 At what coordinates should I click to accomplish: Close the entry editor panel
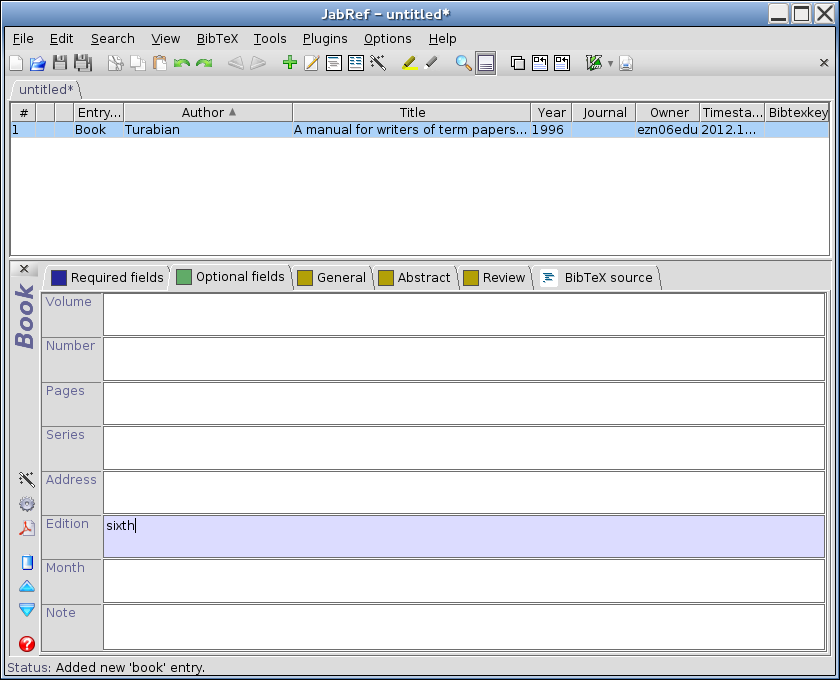coord(25,269)
